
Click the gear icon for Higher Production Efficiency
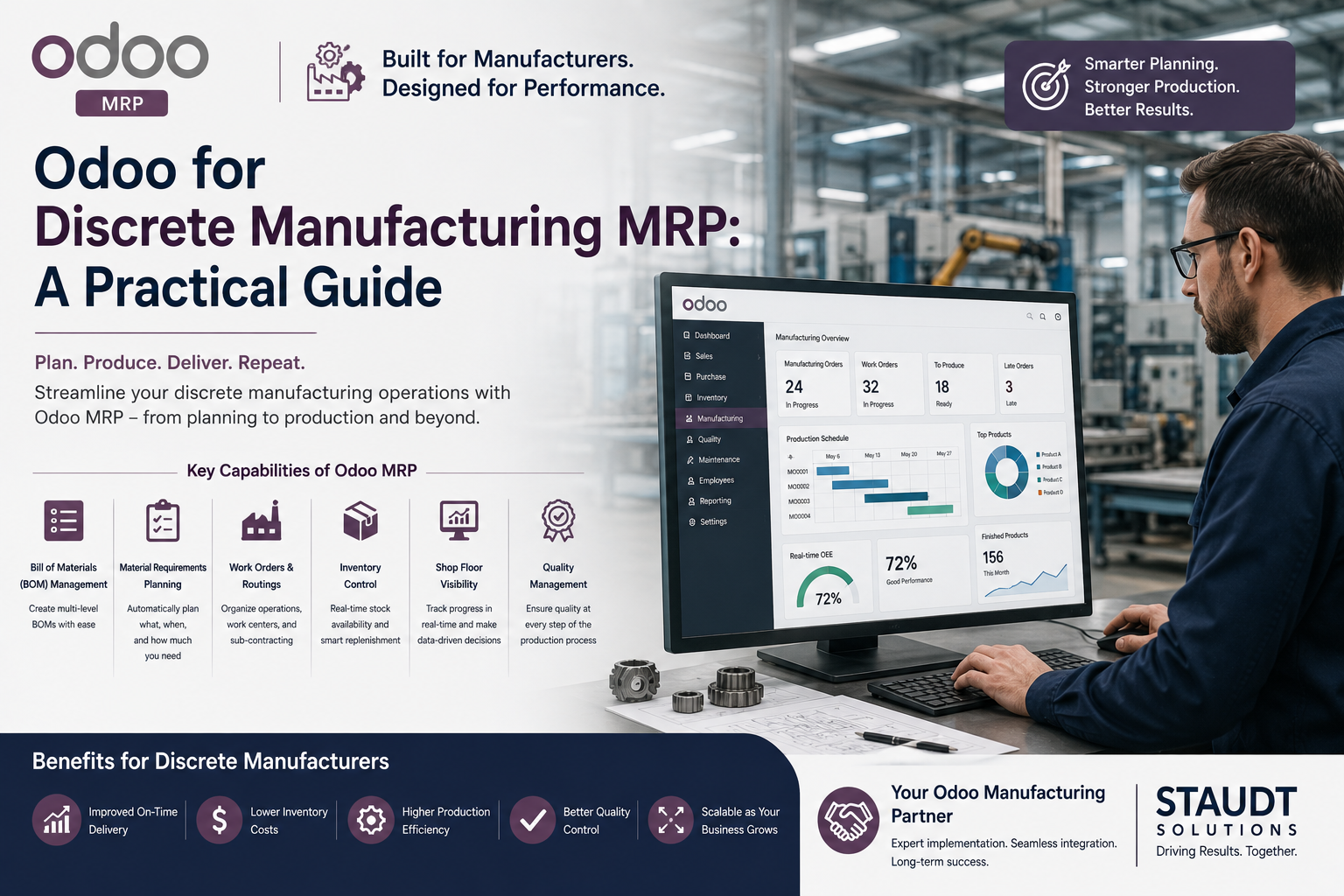tap(371, 820)
